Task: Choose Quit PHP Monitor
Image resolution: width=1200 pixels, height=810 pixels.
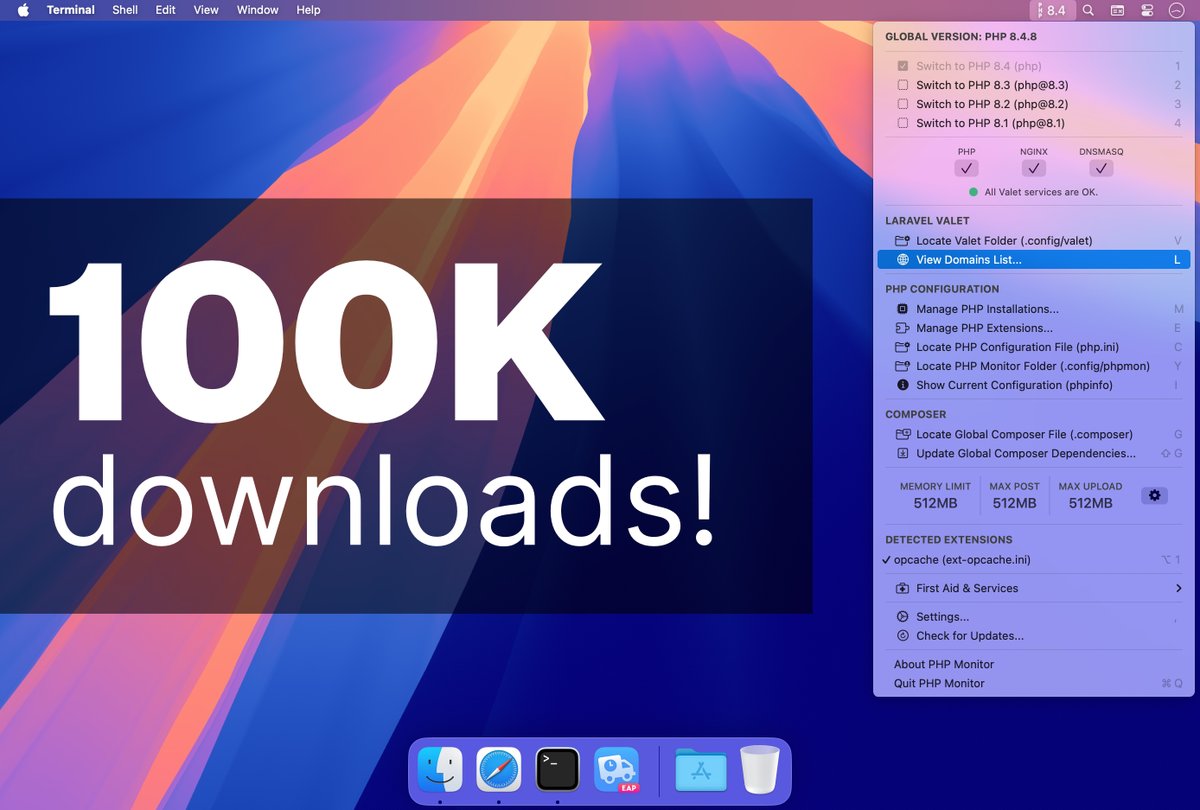Action: 1033,683
